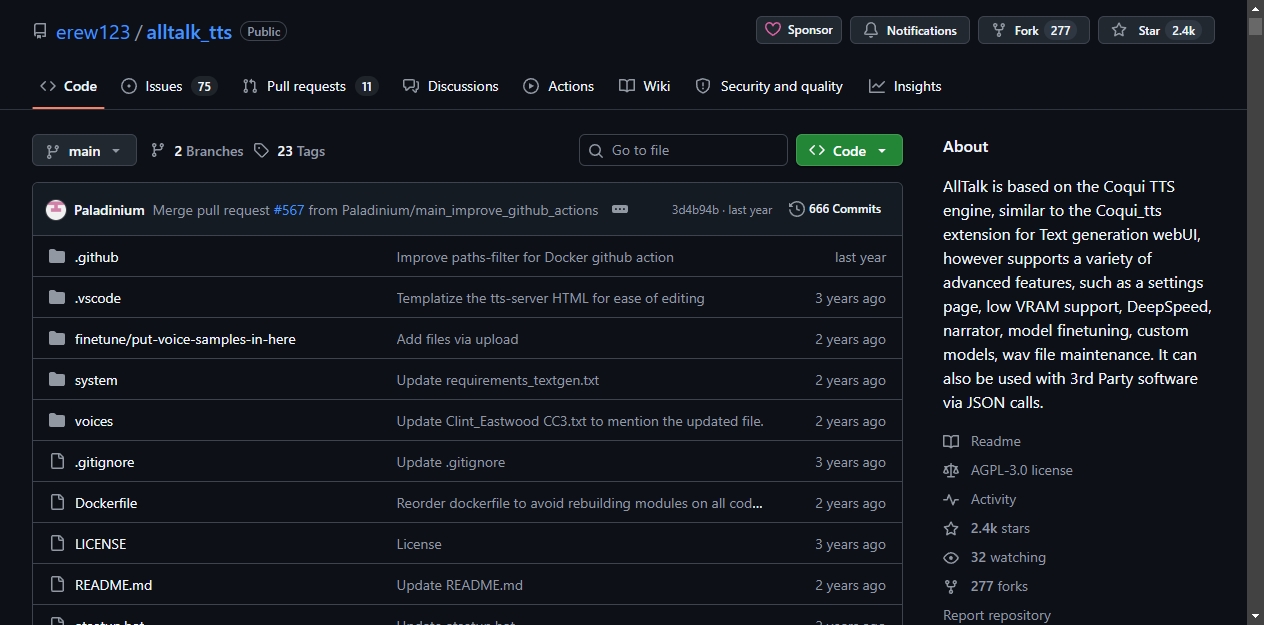Open the README.md file name
1264x625 pixels.
114,585
